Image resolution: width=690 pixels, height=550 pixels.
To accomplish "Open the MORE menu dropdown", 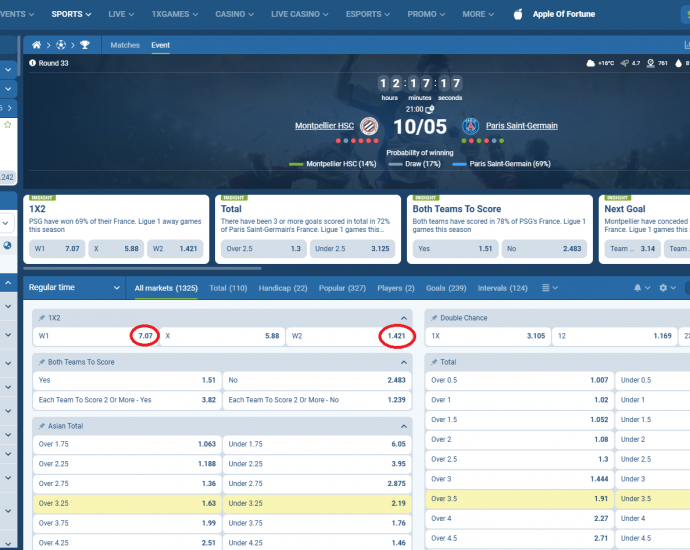I will [x=478, y=14].
